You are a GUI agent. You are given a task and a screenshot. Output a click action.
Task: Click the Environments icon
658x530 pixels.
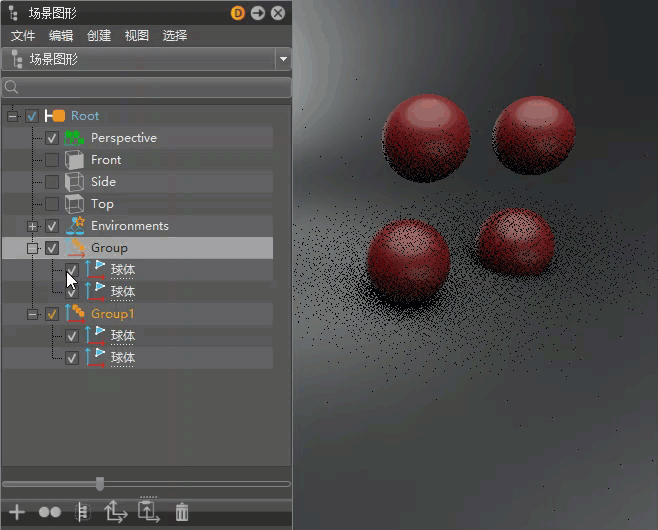(75, 226)
